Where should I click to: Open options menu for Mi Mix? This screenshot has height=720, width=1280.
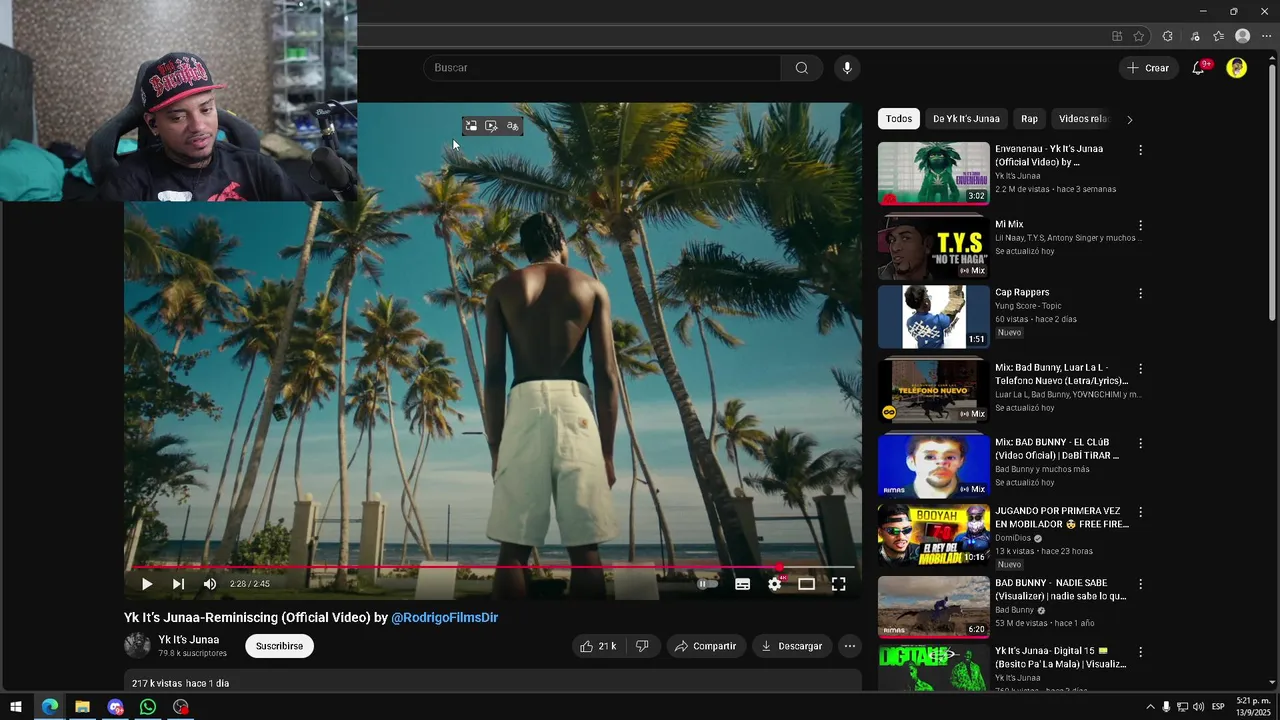pos(1140,225)
